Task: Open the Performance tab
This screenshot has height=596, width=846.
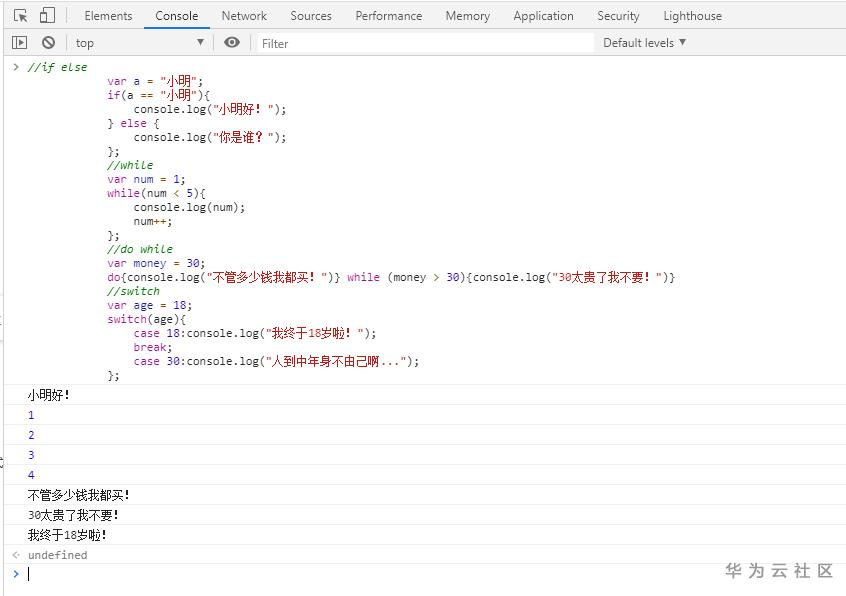Action: (388, 16)
